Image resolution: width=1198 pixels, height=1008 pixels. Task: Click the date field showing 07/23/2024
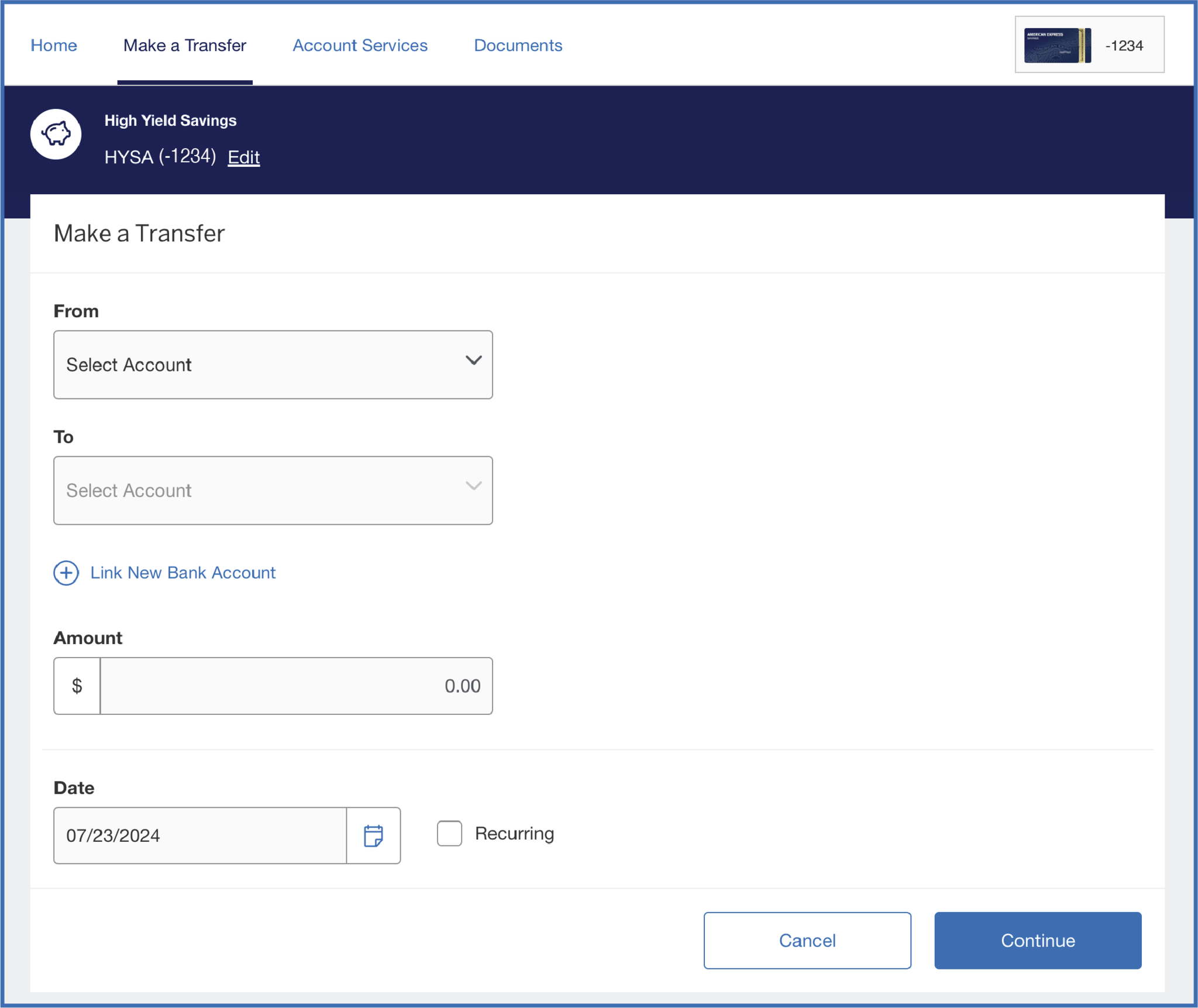click(199, 835)
